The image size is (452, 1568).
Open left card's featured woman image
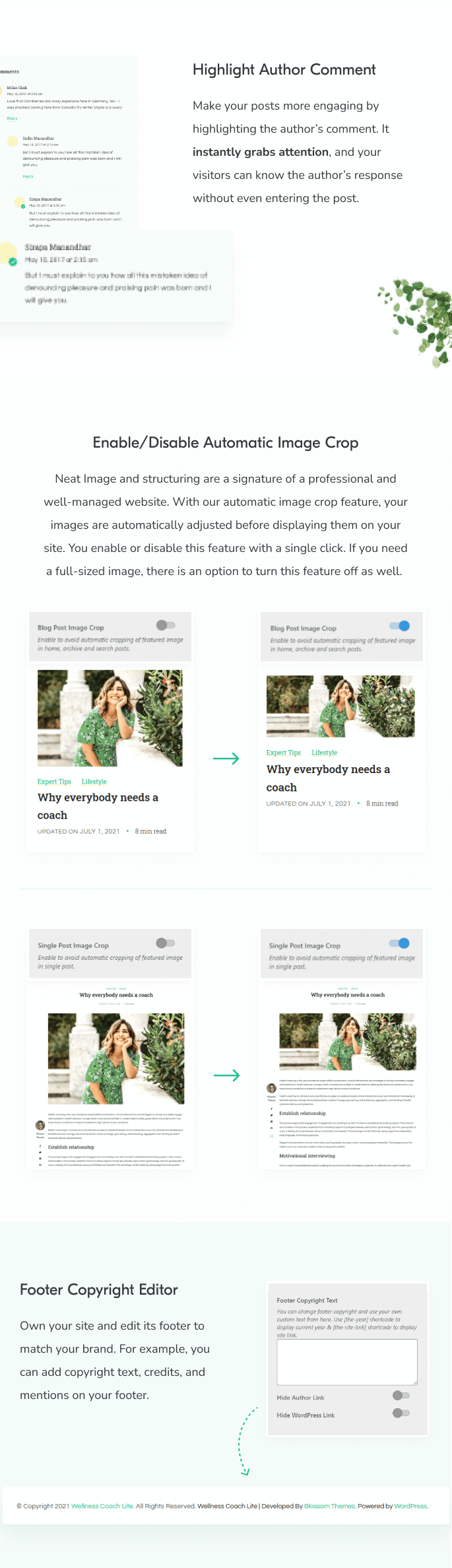(x=110, y=718)
